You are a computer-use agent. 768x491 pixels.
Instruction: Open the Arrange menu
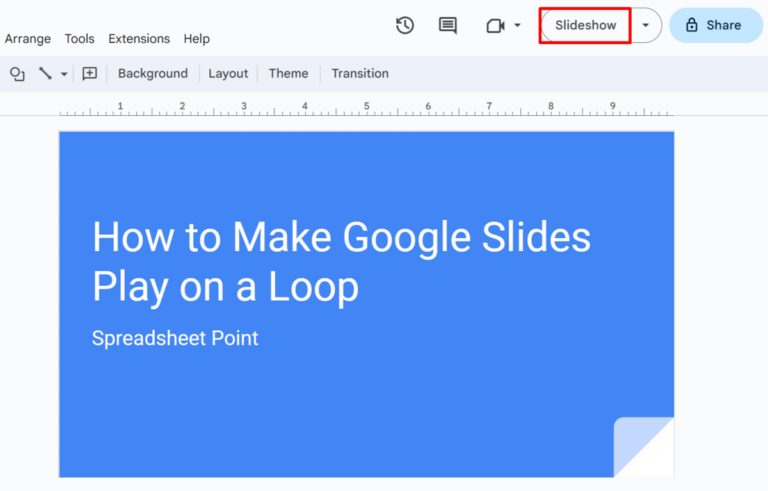pyautogui.click(x=28, y=39)
